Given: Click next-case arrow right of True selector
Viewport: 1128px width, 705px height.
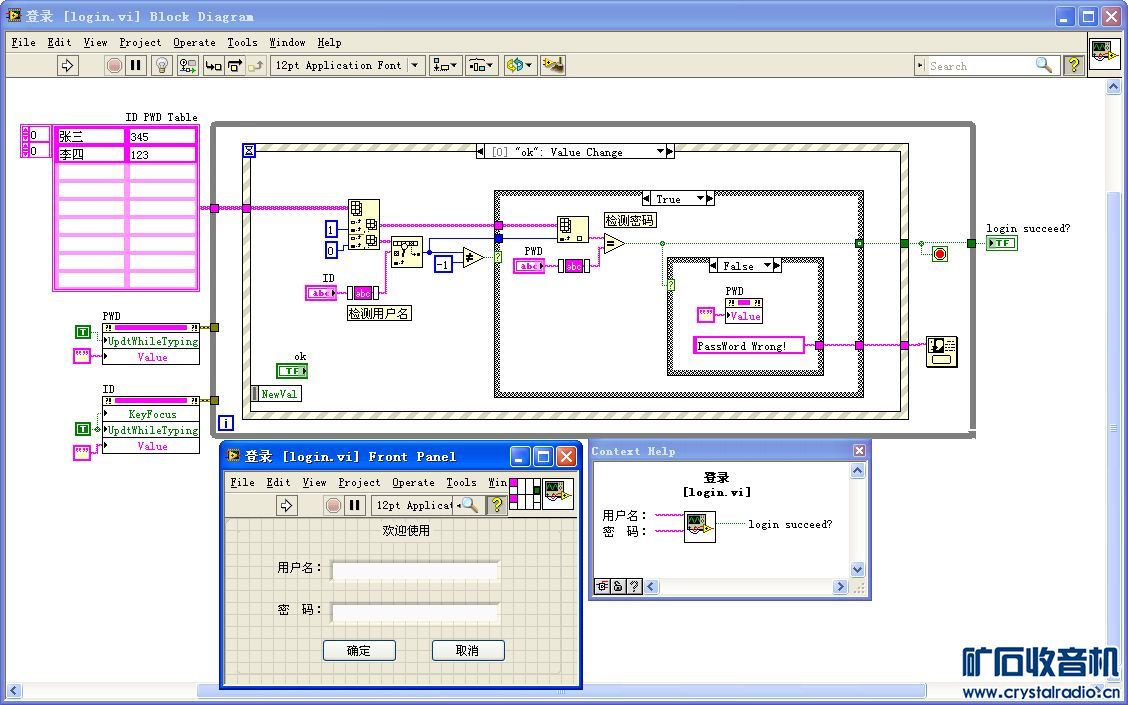Looking at the screenshot, I should (710, 199).
